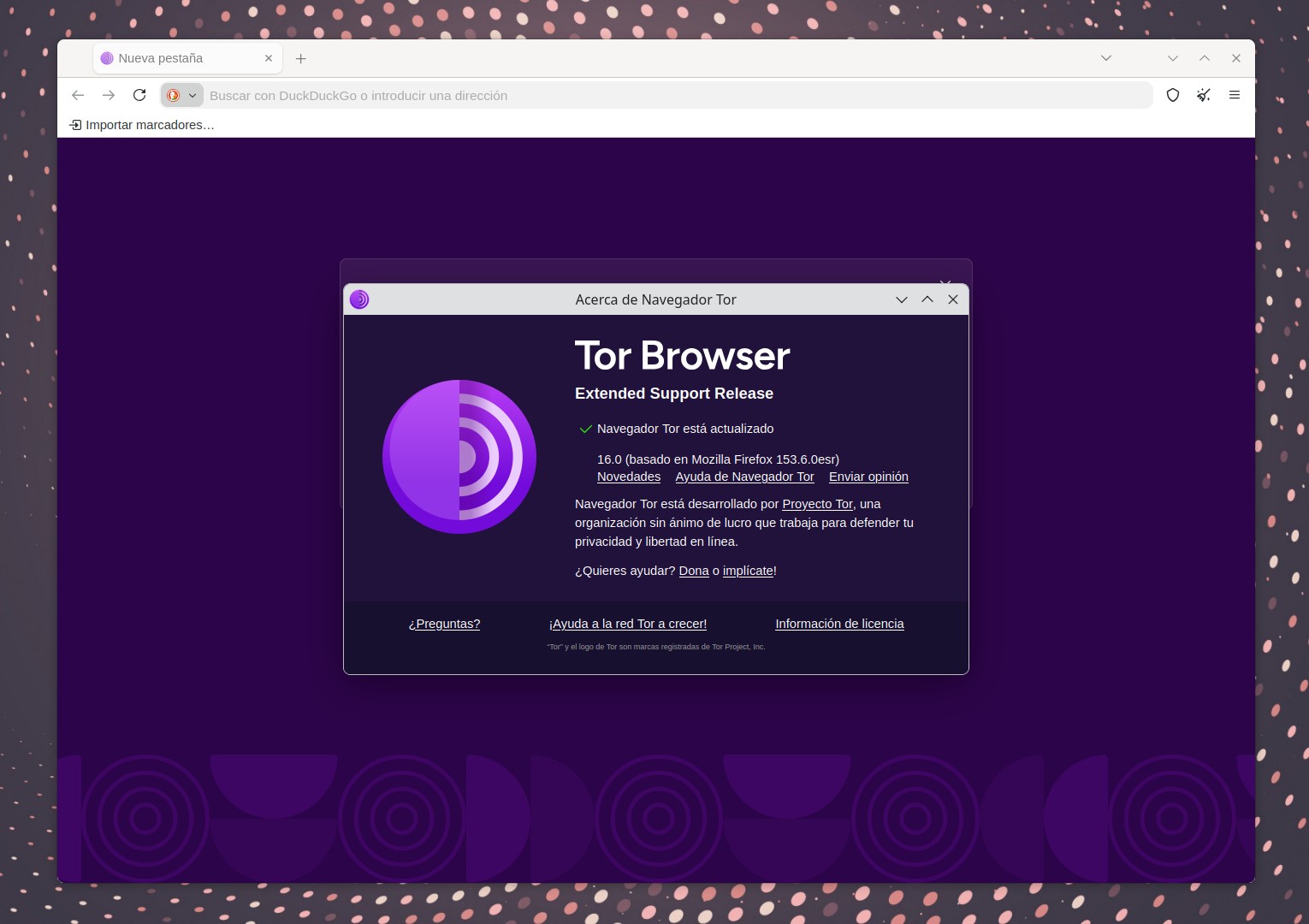Screen dimensions: 1309x924
Task: Go forward using the forward arrow
Action: click(109, 95)
